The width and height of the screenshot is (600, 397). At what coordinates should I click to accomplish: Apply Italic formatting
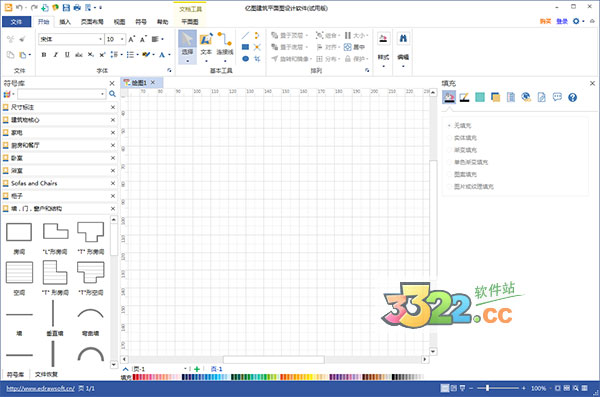click(55, 55)
